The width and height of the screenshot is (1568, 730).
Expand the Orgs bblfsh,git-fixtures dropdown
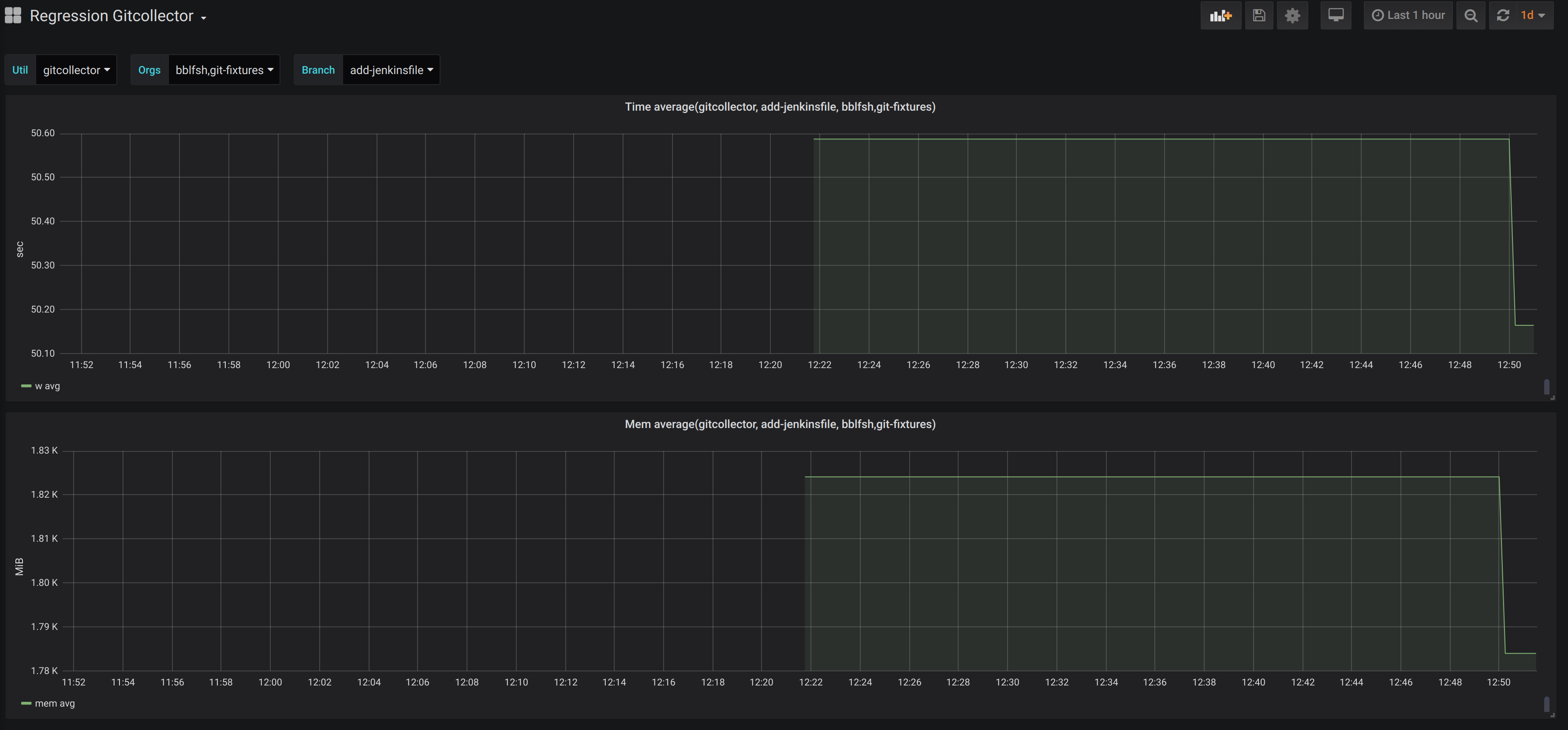coord(224,70)
